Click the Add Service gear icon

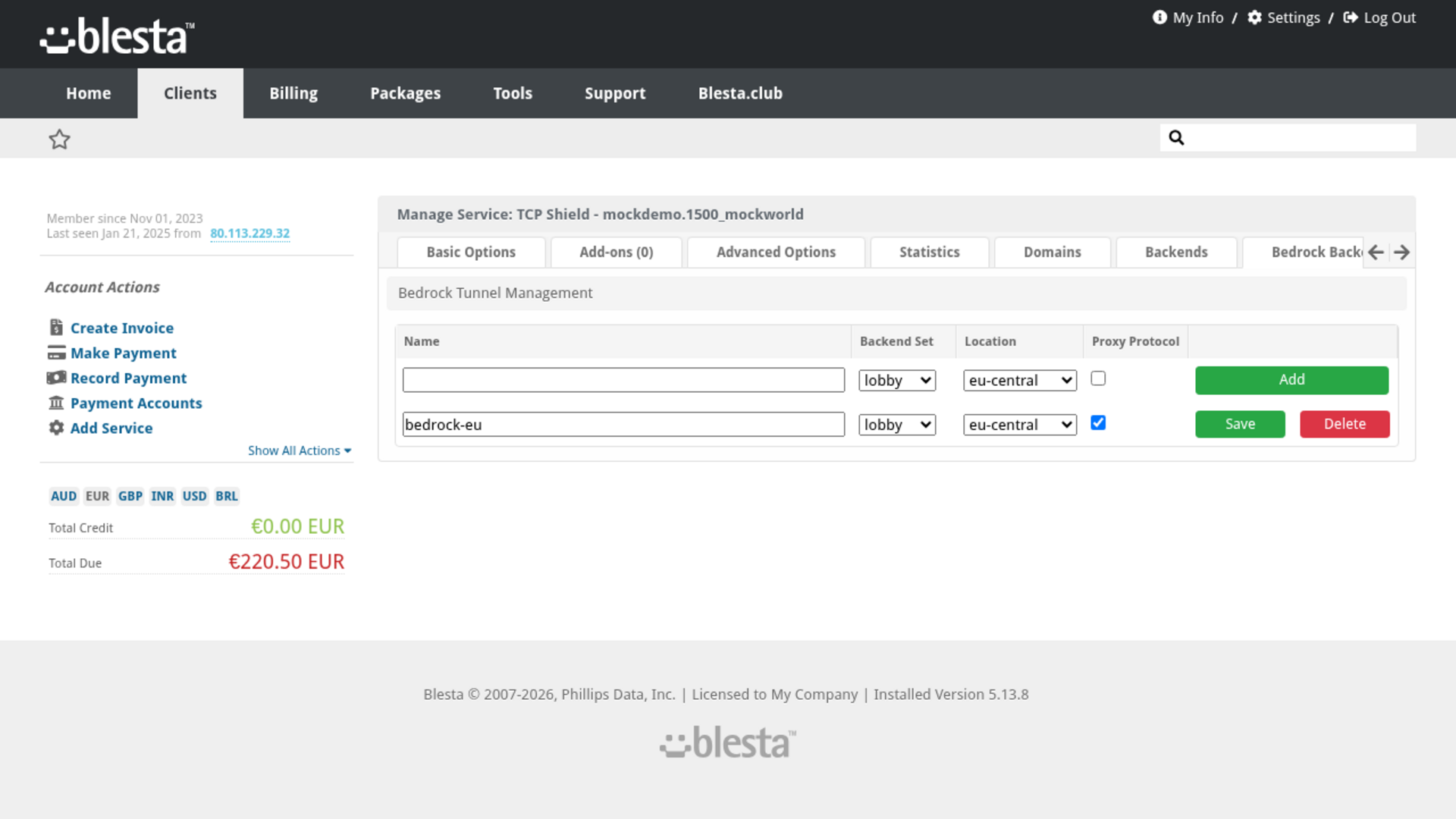click(x=56, y=428)
